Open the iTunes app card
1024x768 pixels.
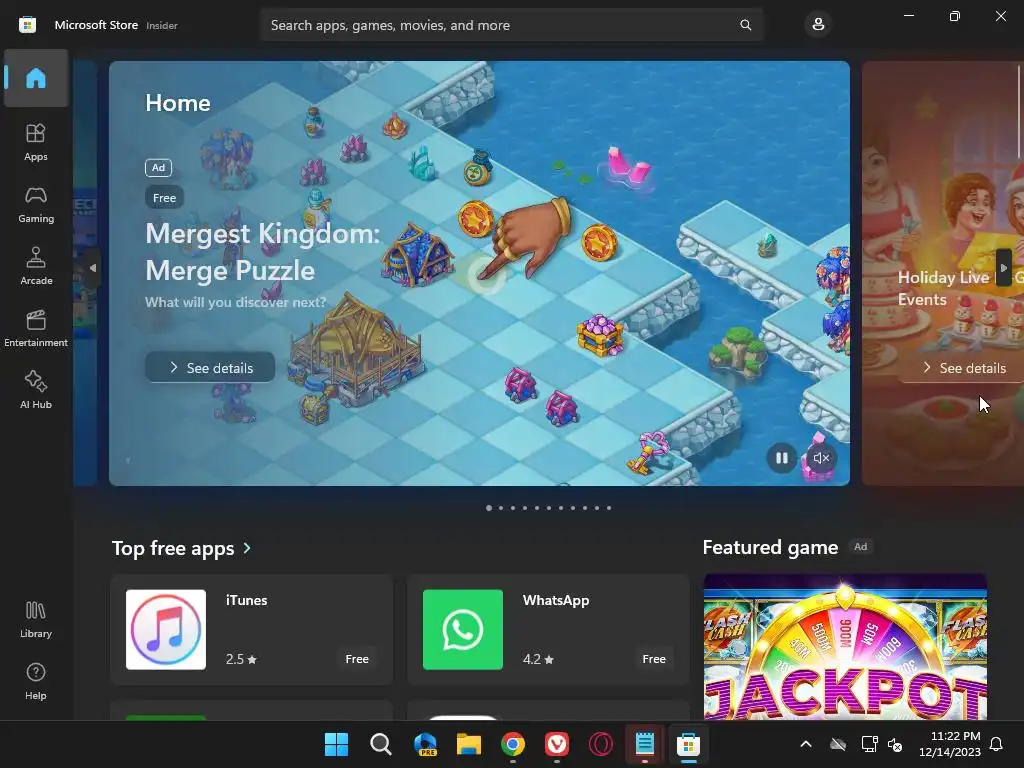point(251,630)
